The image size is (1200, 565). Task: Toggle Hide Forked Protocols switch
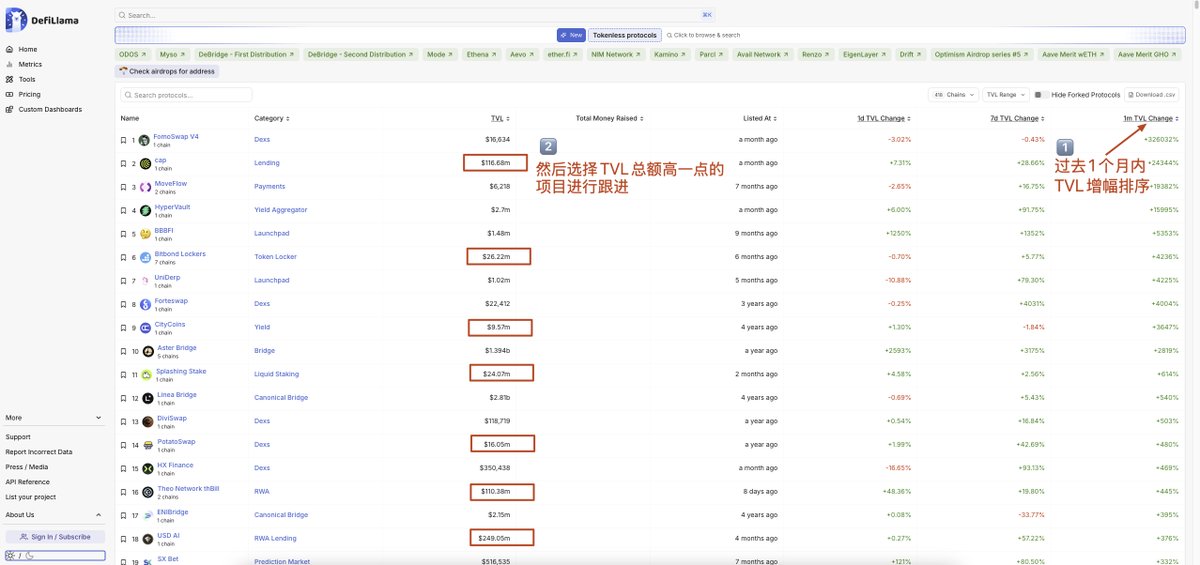(1041, 95)
